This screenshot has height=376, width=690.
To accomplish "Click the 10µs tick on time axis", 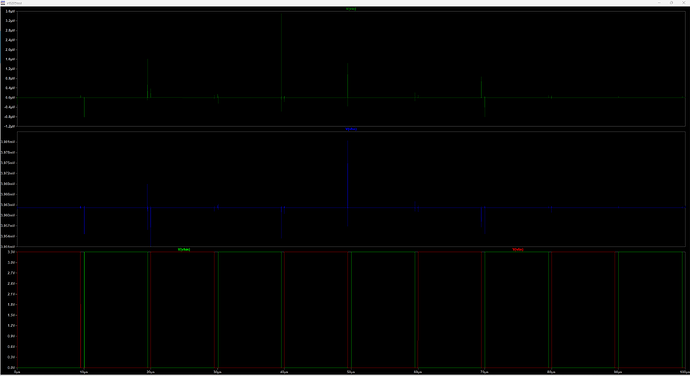I will [x=84, y=372].
